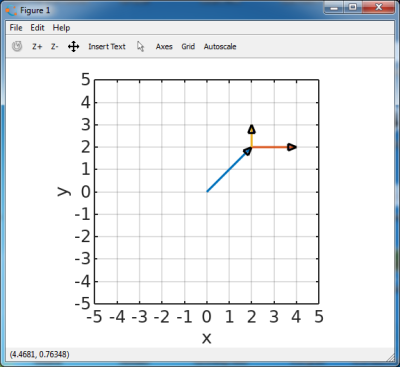Click the orange arrowhead at x=4

click(x=292, y=147)
